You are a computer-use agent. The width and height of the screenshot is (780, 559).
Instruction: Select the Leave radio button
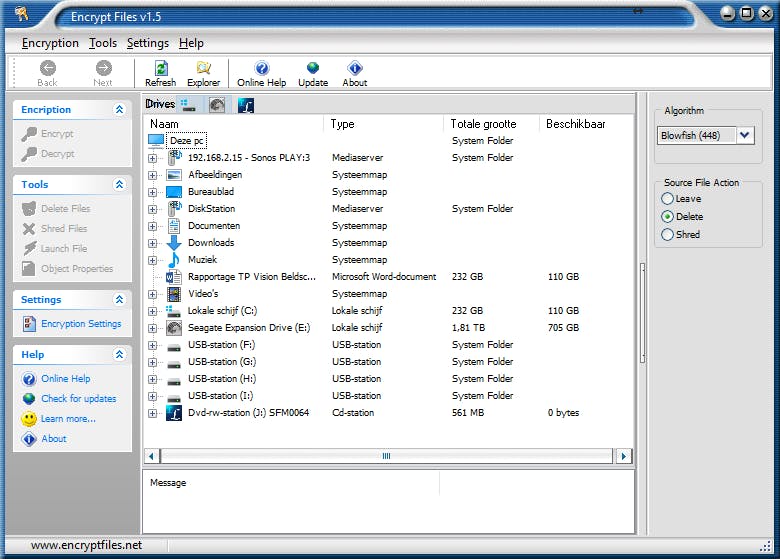[x=667, y=199]
